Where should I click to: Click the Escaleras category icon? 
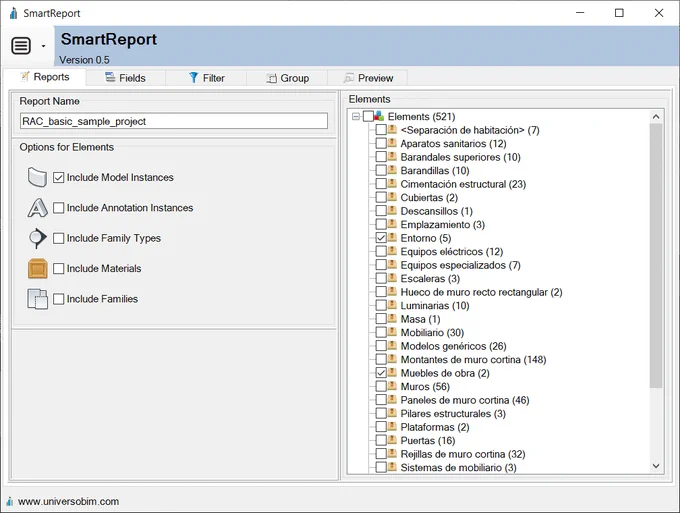click(392, 278)
